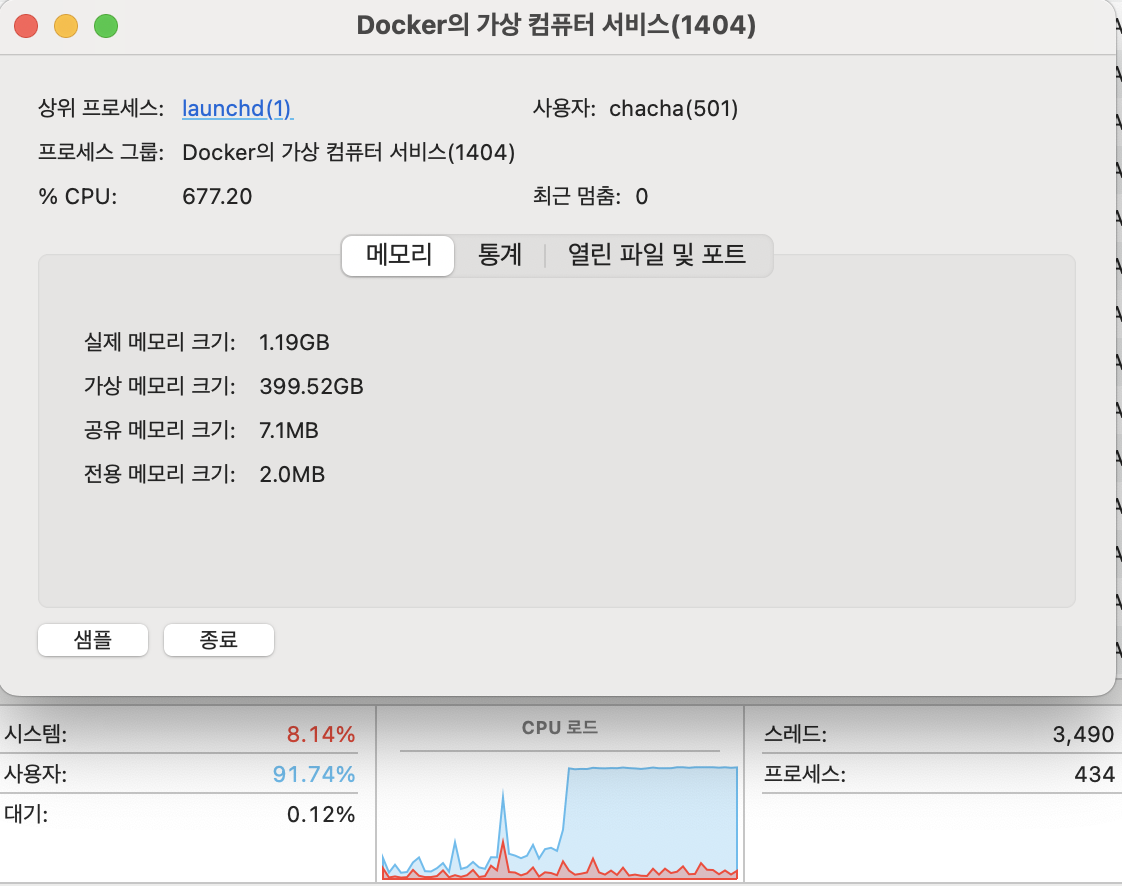1122x886 pixels.
Task: Click the 7.1MB shared memory value
Action: 288,430
